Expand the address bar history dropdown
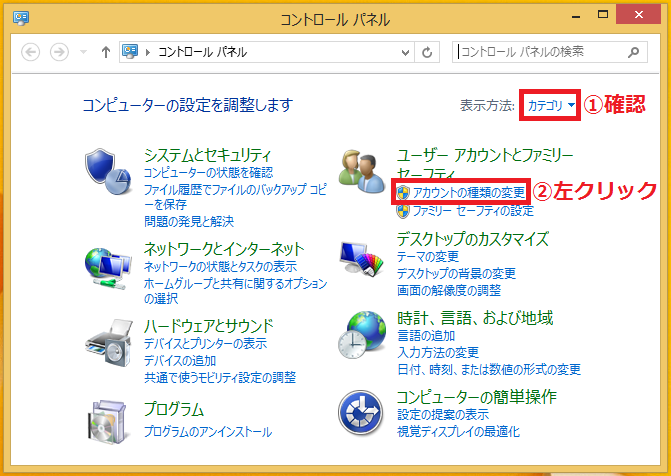Viewport: 671px width, 476px height. pos(405,52)
